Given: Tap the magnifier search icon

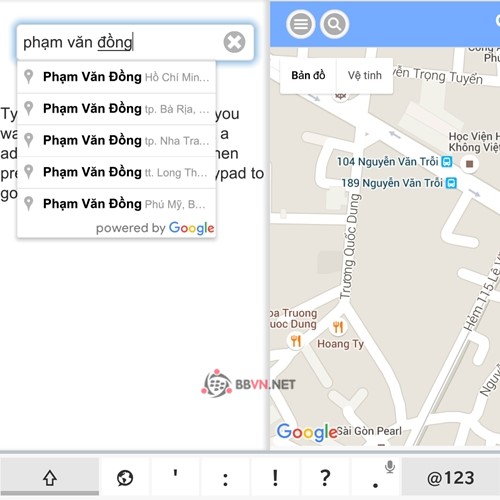Looking at the screenshot, I should (334, 24).
